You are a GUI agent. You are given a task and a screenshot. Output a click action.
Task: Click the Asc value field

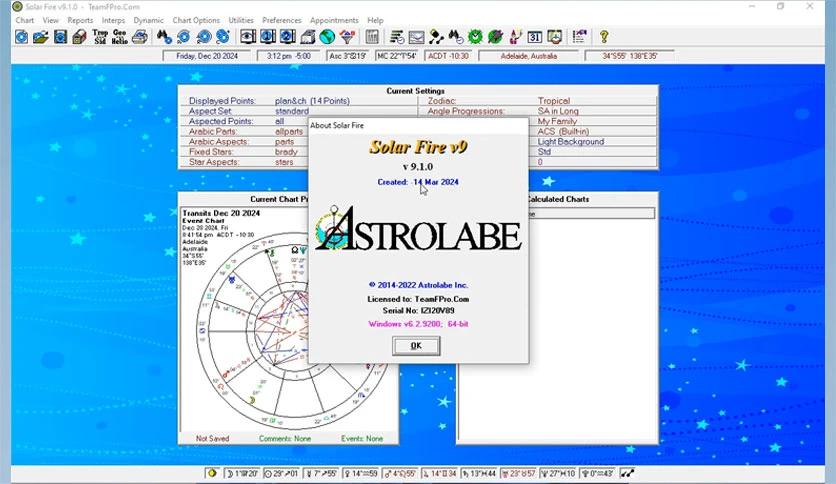(x=348, y=56)
